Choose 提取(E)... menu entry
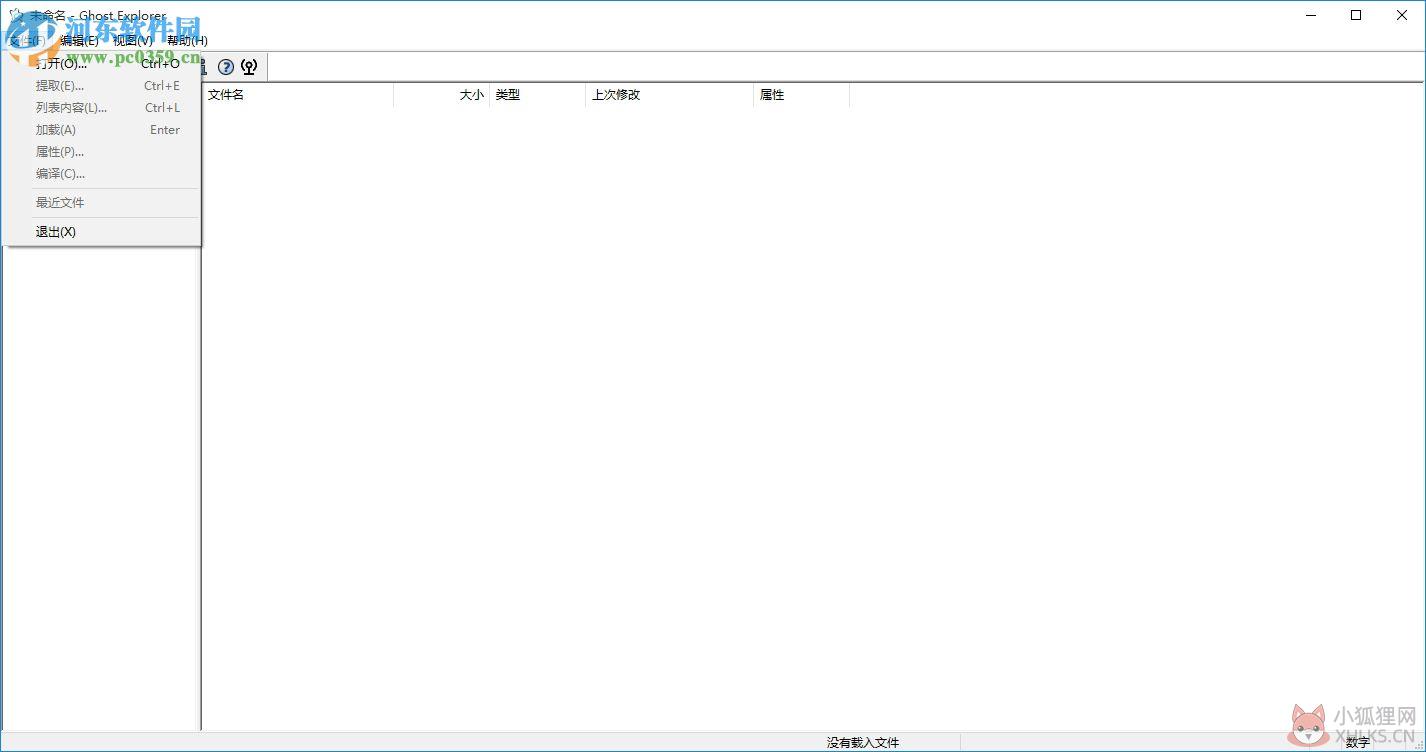The height and width of the screenshot is (752, 1426). (x=102, y=86)
